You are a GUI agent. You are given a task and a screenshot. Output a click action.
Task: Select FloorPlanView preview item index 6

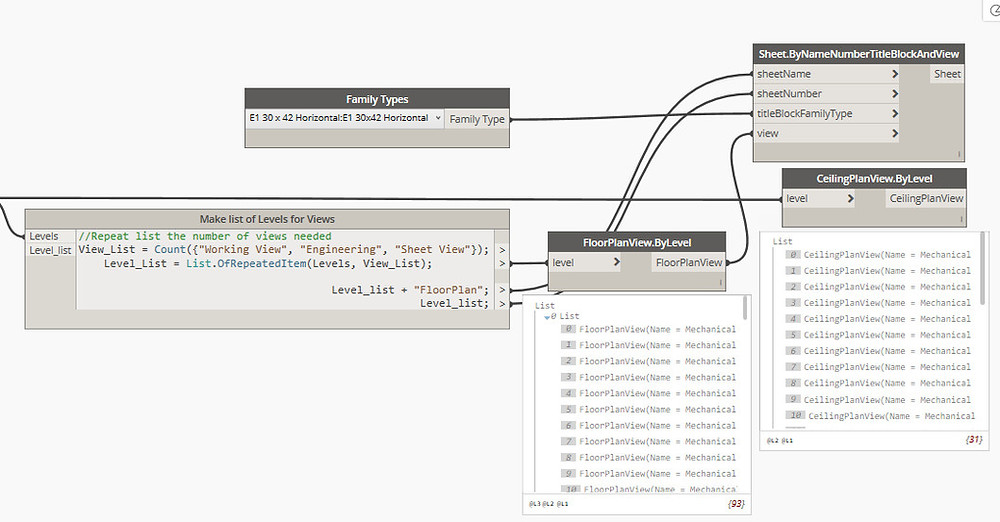click(x=648, y=425)
